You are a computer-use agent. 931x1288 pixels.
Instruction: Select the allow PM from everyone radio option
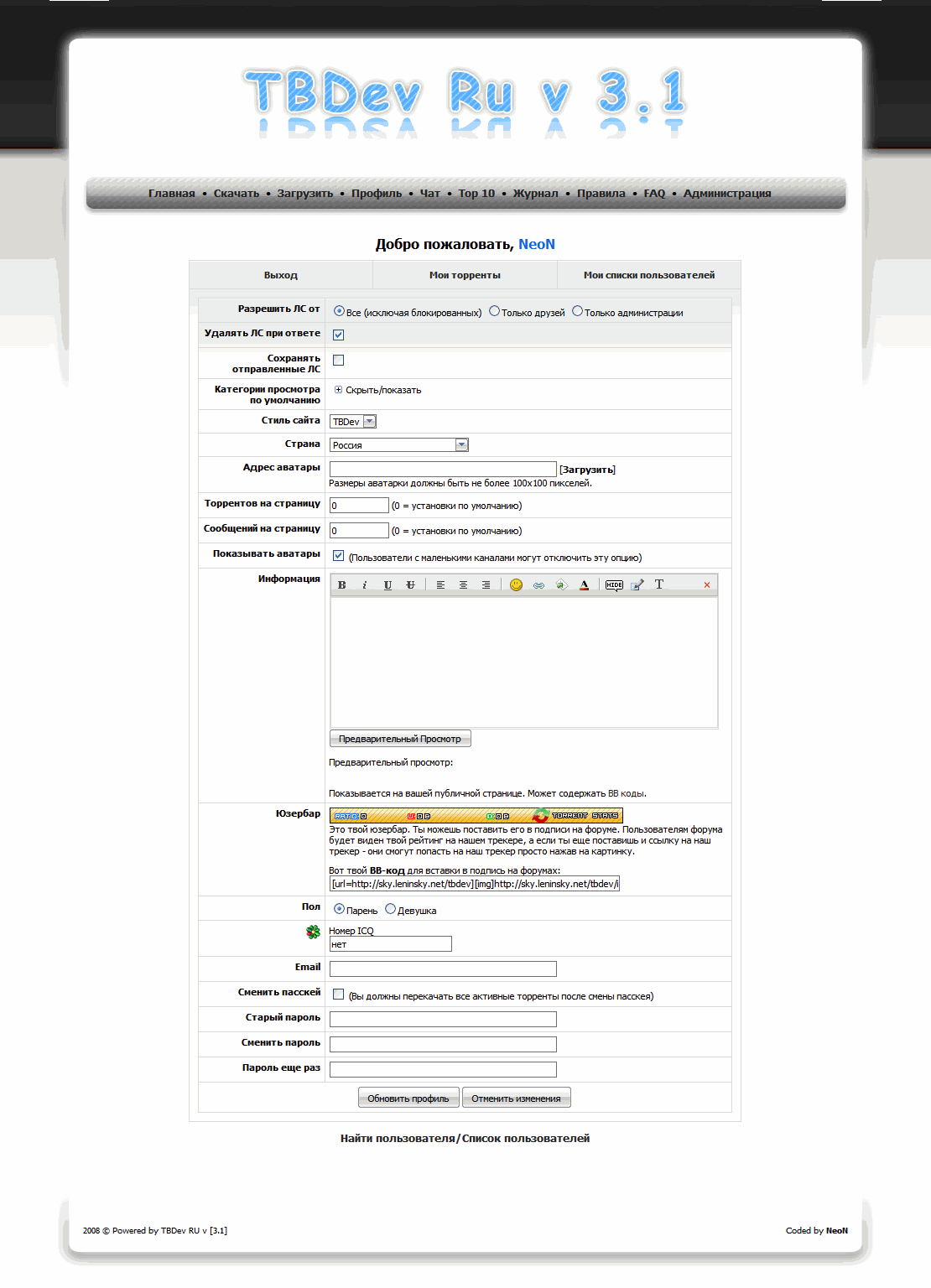pos(339,311)
